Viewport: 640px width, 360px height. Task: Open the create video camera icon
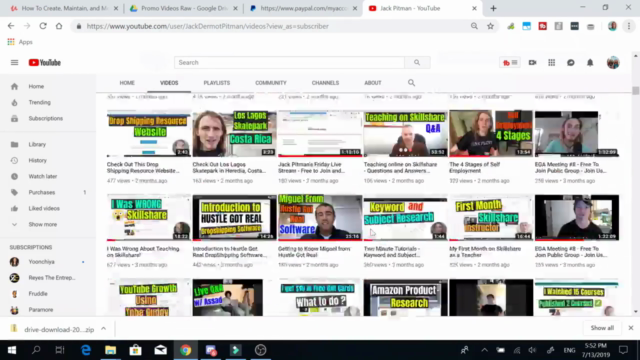point(532,62)
